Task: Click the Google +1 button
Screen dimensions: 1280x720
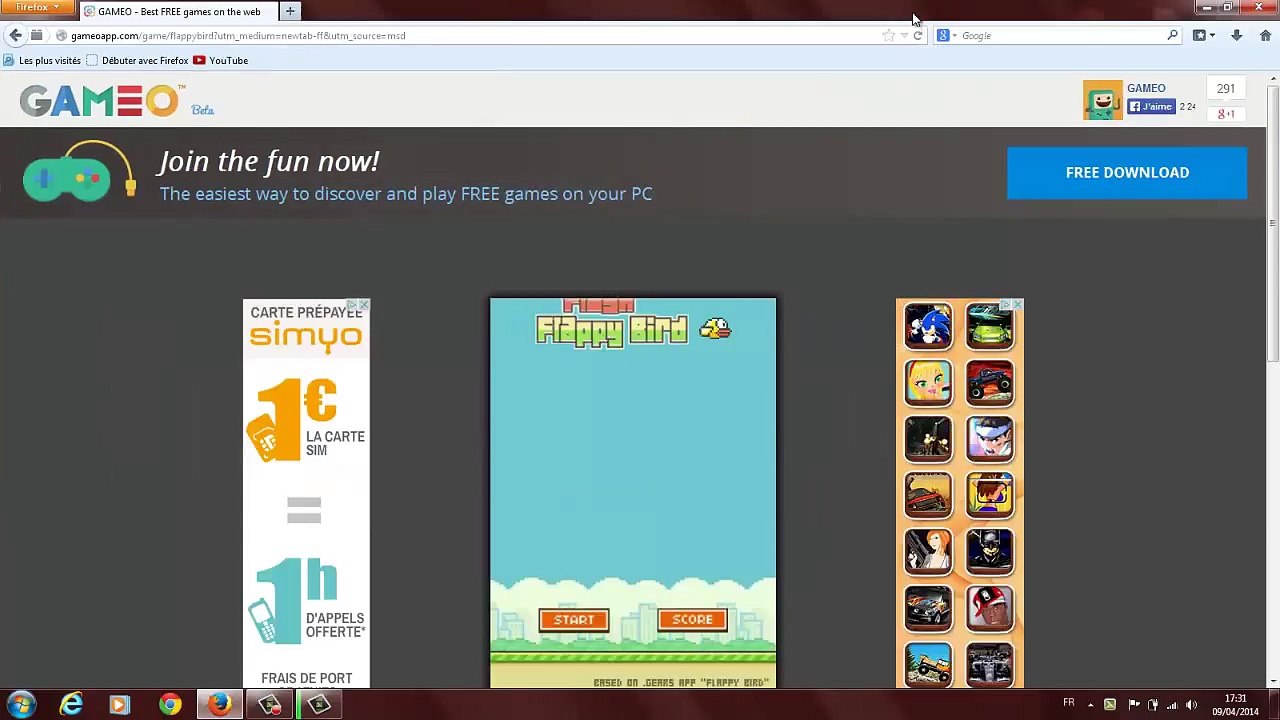Action: [1226, 114]
